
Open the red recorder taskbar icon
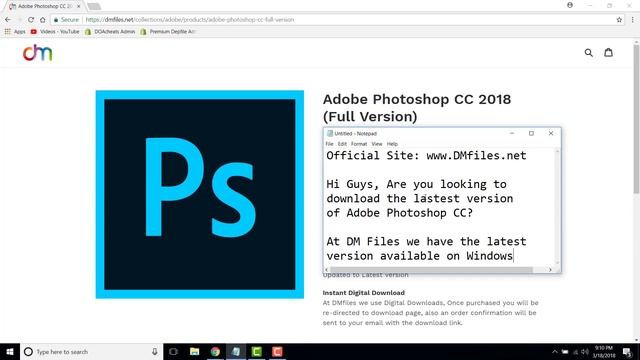pos(278,351)
